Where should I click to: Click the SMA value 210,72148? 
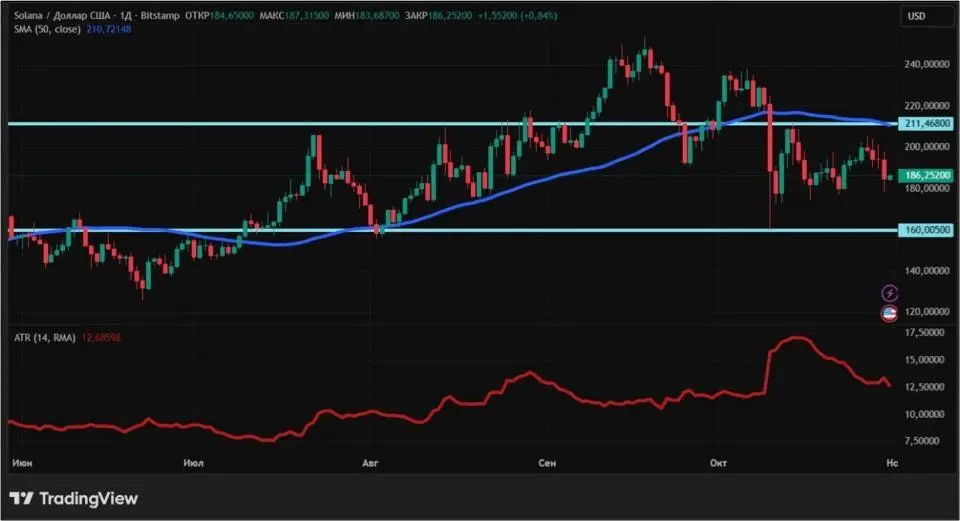[x=107, y=30]
